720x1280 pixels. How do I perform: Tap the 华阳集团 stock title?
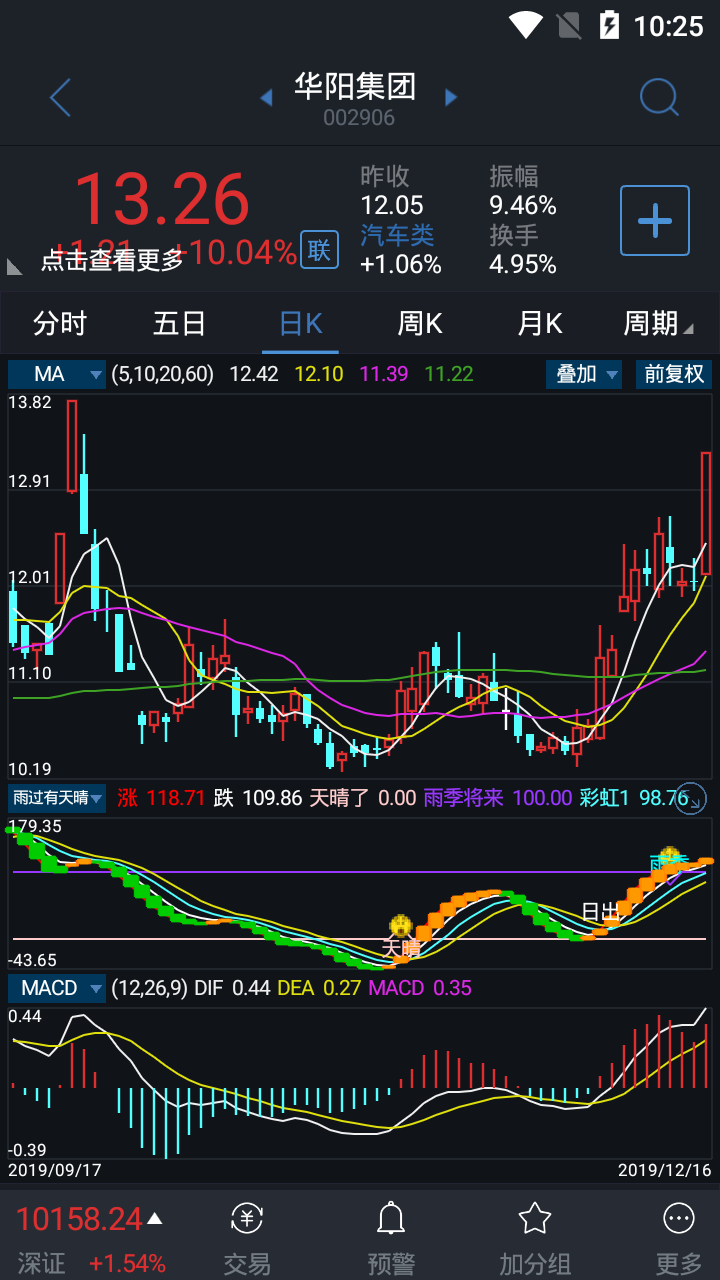355,86
